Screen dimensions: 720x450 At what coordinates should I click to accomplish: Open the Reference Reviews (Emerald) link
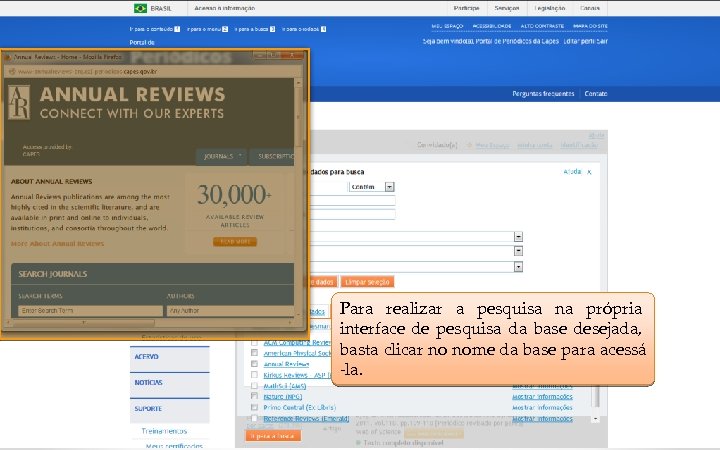pyautogui.click(x=306, y=418)
